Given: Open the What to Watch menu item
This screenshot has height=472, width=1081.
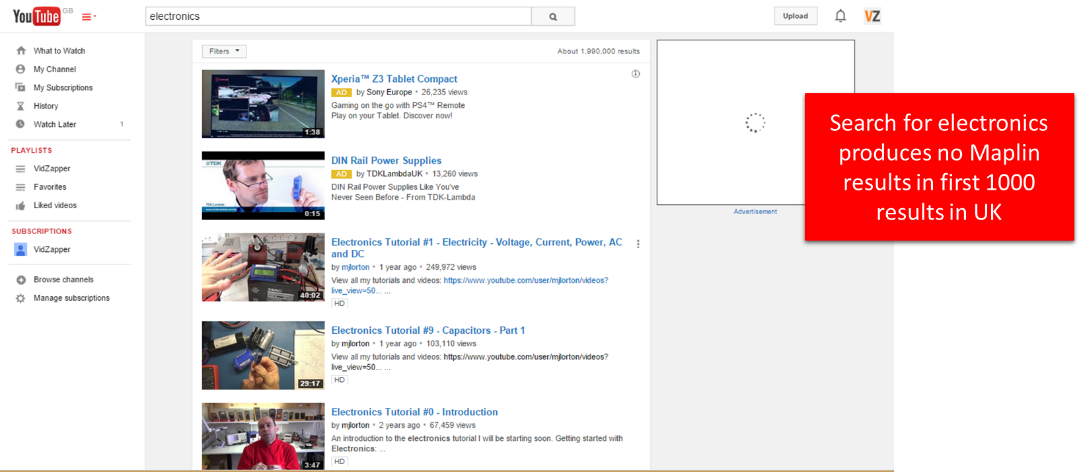Looking at the screenshot, I should 59,51.
